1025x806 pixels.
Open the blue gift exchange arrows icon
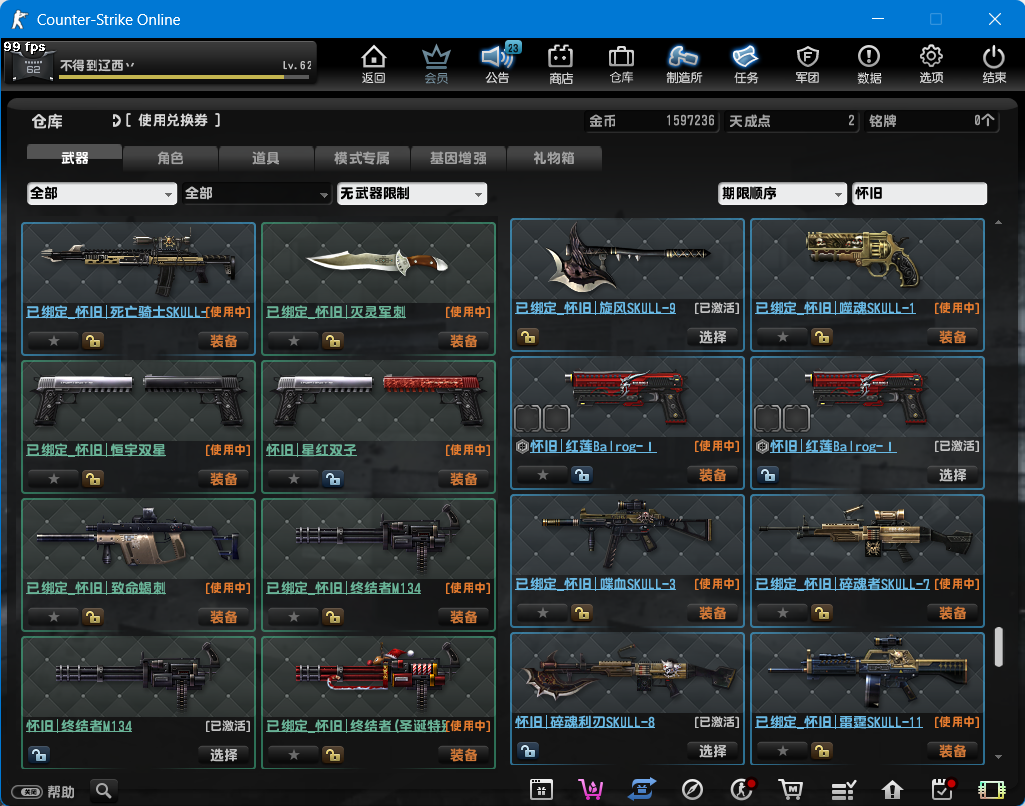pos(641,790)
